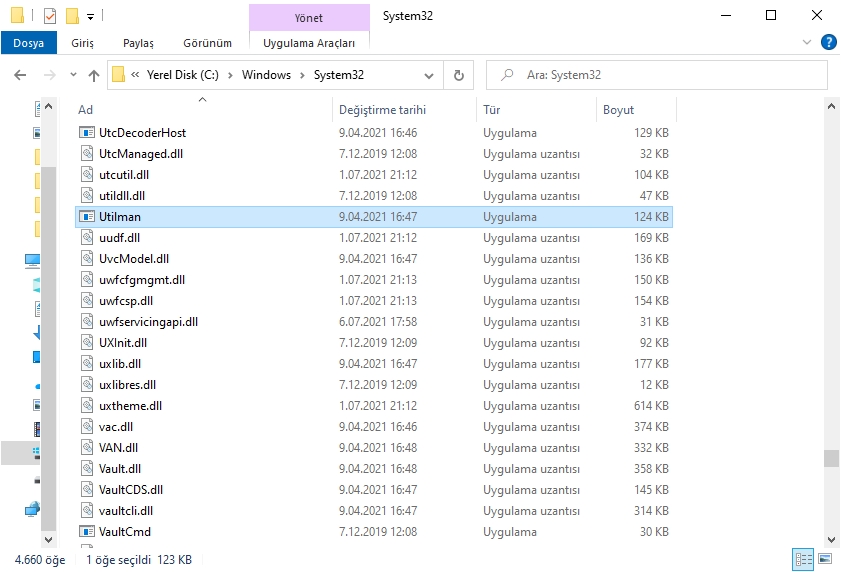Open the Dosya menu
This screenshot has height=572, width=841.
click(x=28, y=43)
